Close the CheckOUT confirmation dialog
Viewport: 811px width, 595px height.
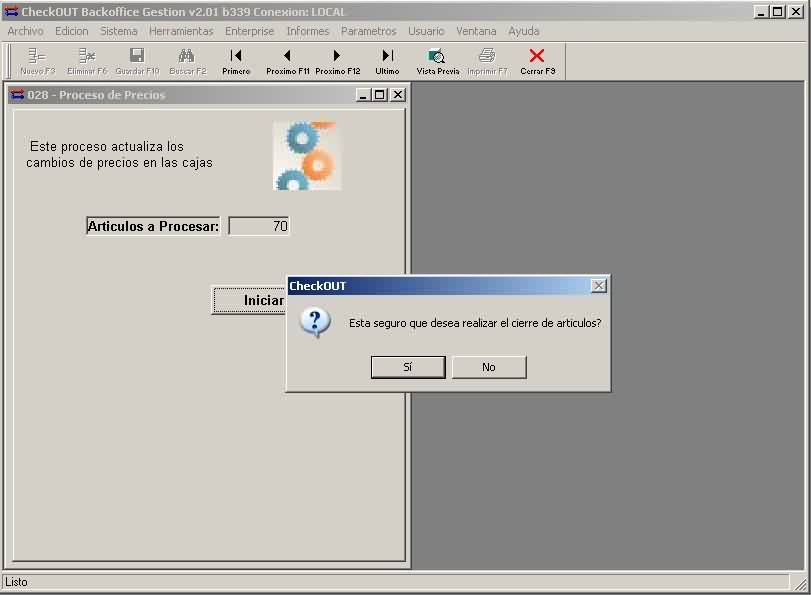[x=598, y=286]
